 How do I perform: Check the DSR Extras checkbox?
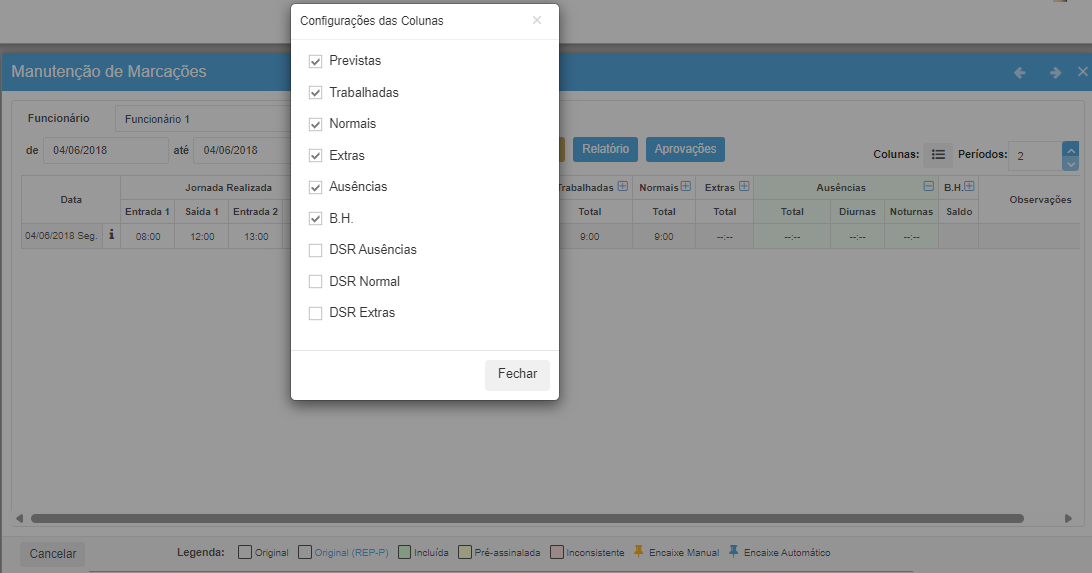click(x=316, y=313)
